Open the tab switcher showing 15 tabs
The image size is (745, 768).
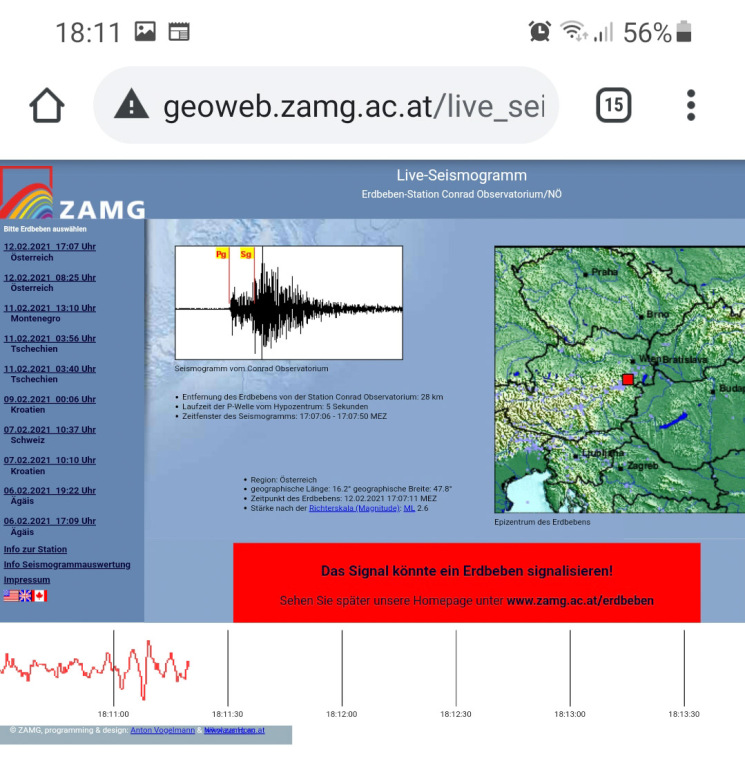click(x=613, y=105)
